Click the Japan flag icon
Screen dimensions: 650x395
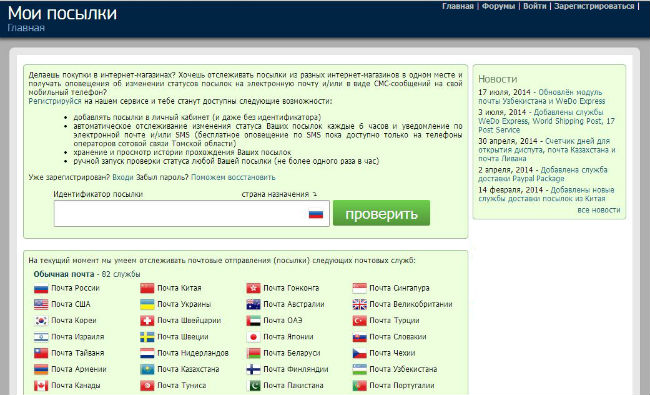click(253, 337)
